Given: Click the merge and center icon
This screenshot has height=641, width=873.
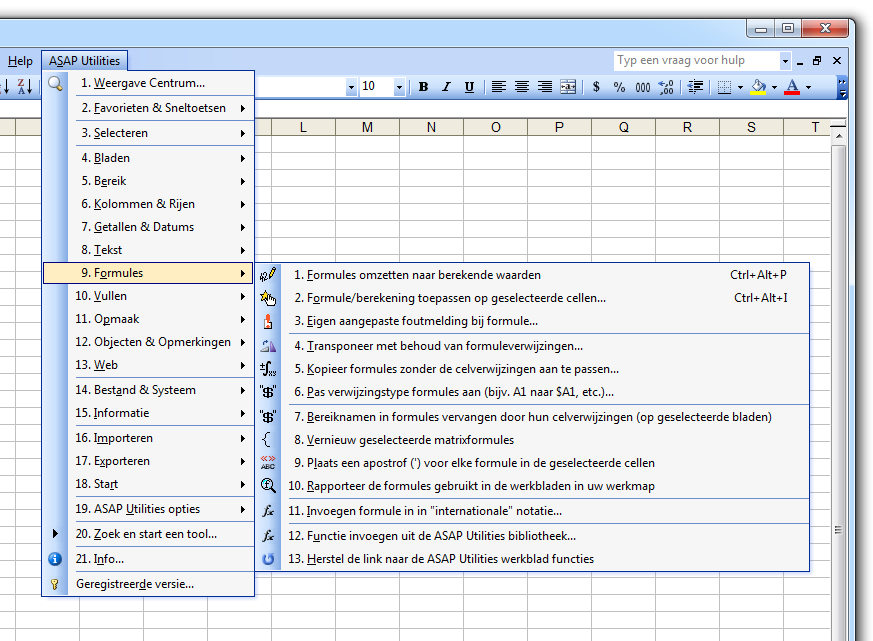Looking at the screenshot, I should point(567,87).
